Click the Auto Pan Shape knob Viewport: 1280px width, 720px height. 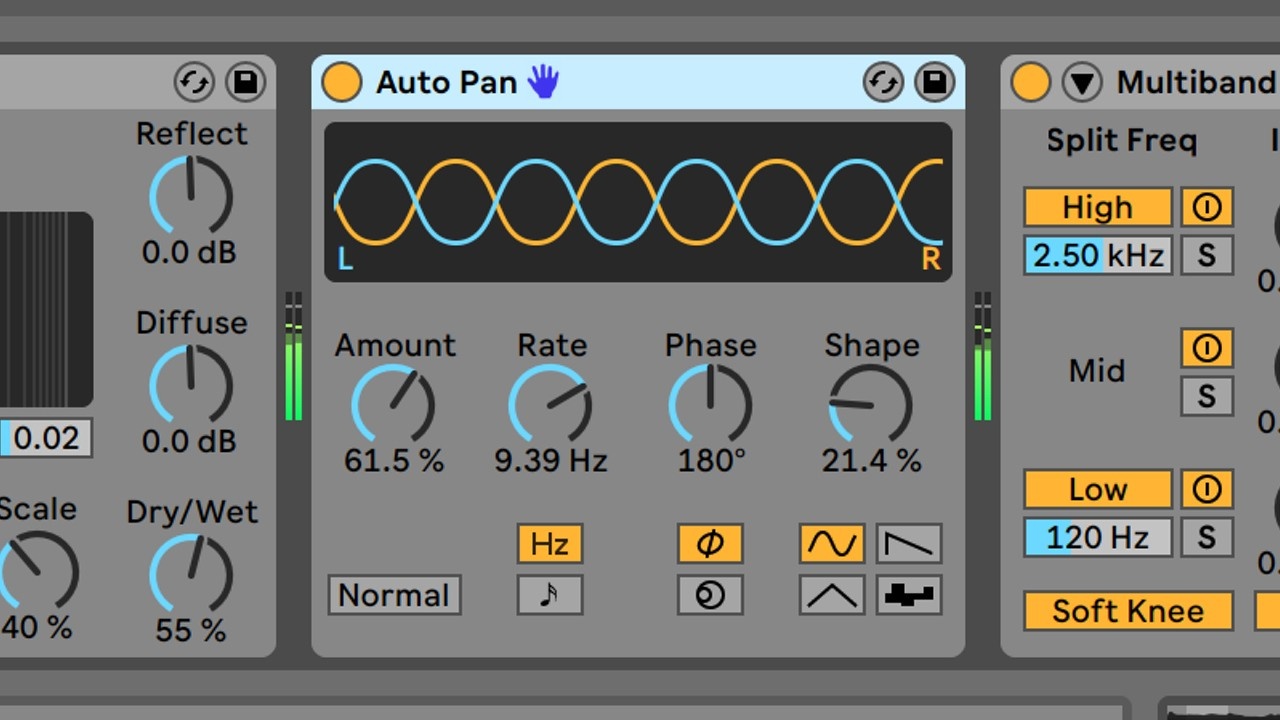(870, 405)
